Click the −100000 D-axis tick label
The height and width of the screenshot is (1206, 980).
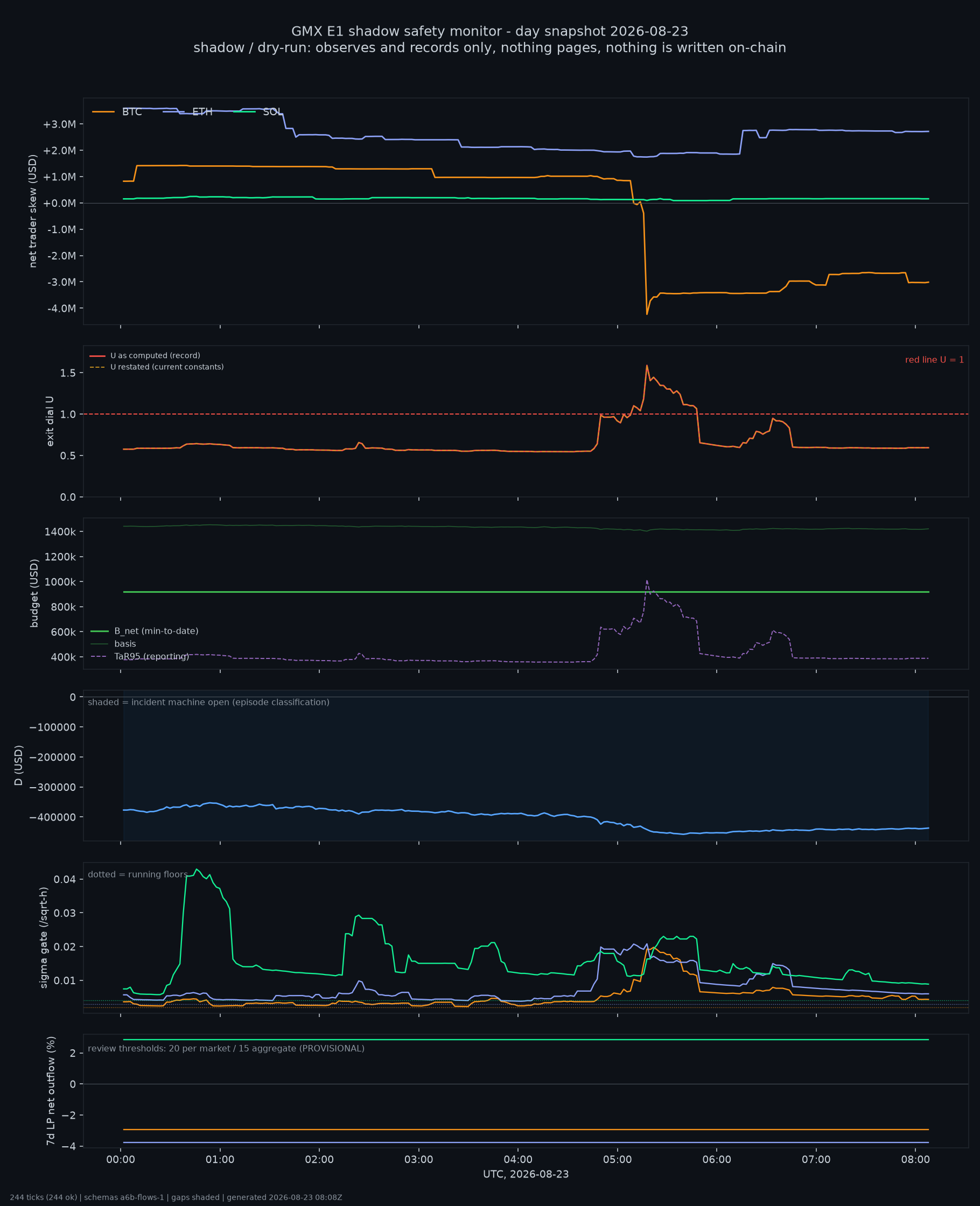pos(53,727)
